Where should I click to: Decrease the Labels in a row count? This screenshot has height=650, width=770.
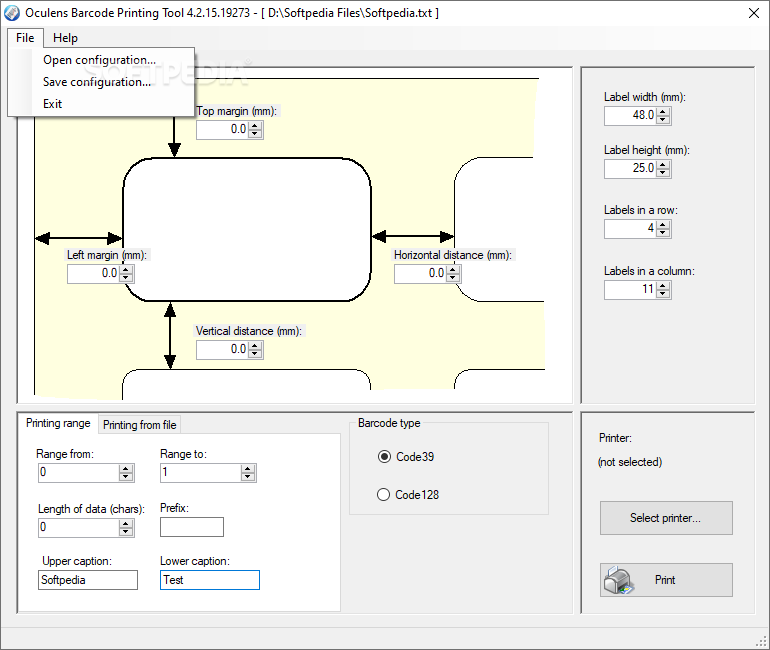pyautogui.click(x=663, y=232)
